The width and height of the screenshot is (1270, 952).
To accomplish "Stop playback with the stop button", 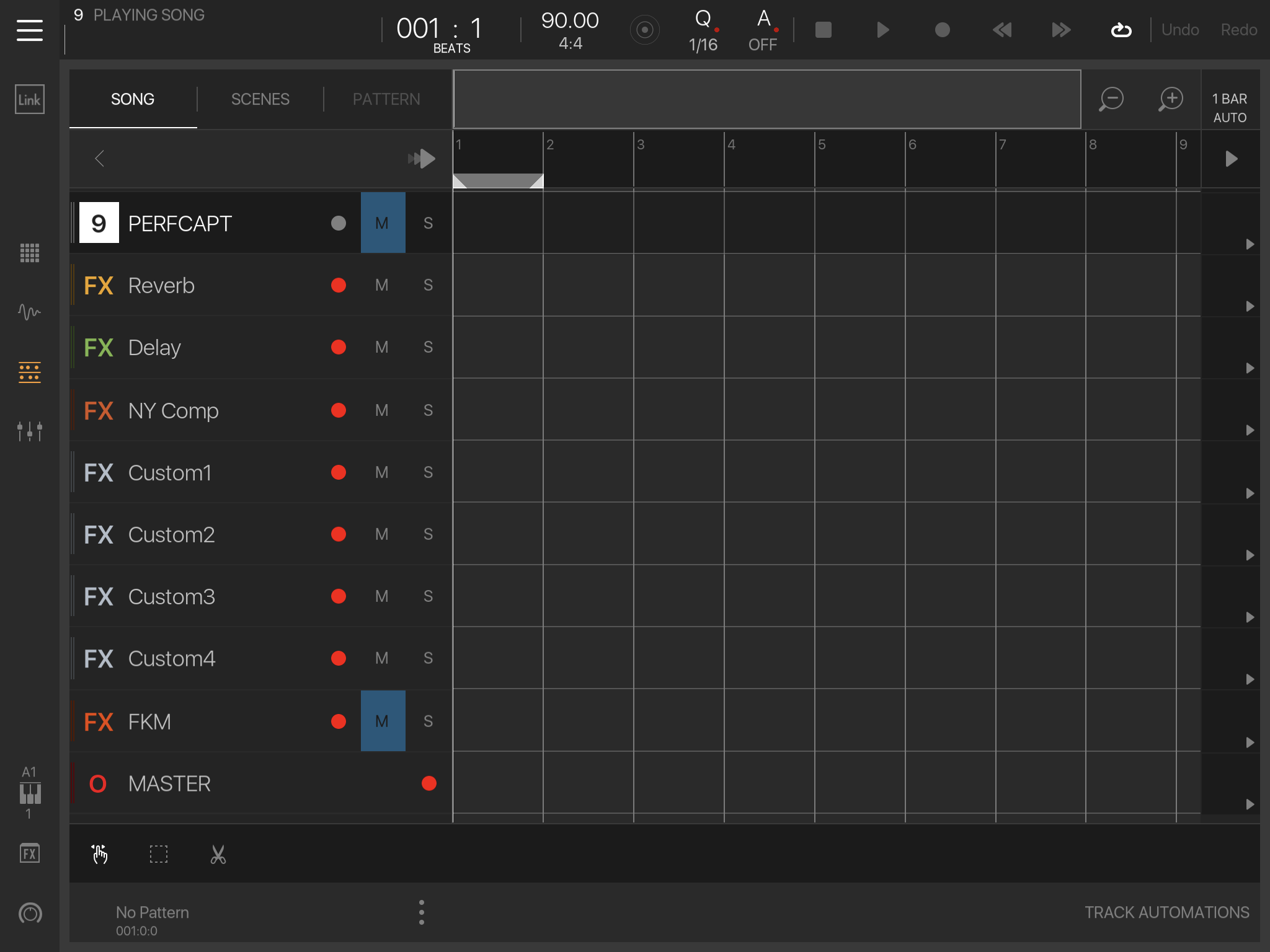I will 824,30.
